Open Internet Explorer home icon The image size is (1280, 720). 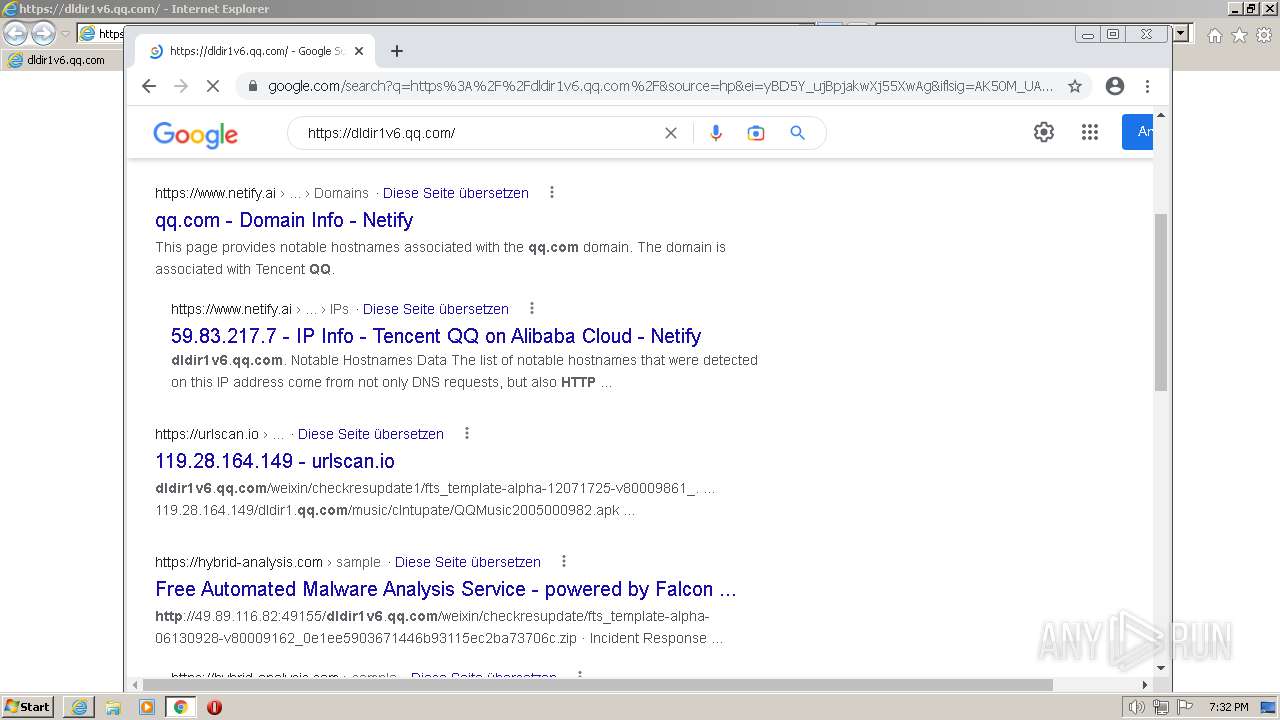point(1214,35)
